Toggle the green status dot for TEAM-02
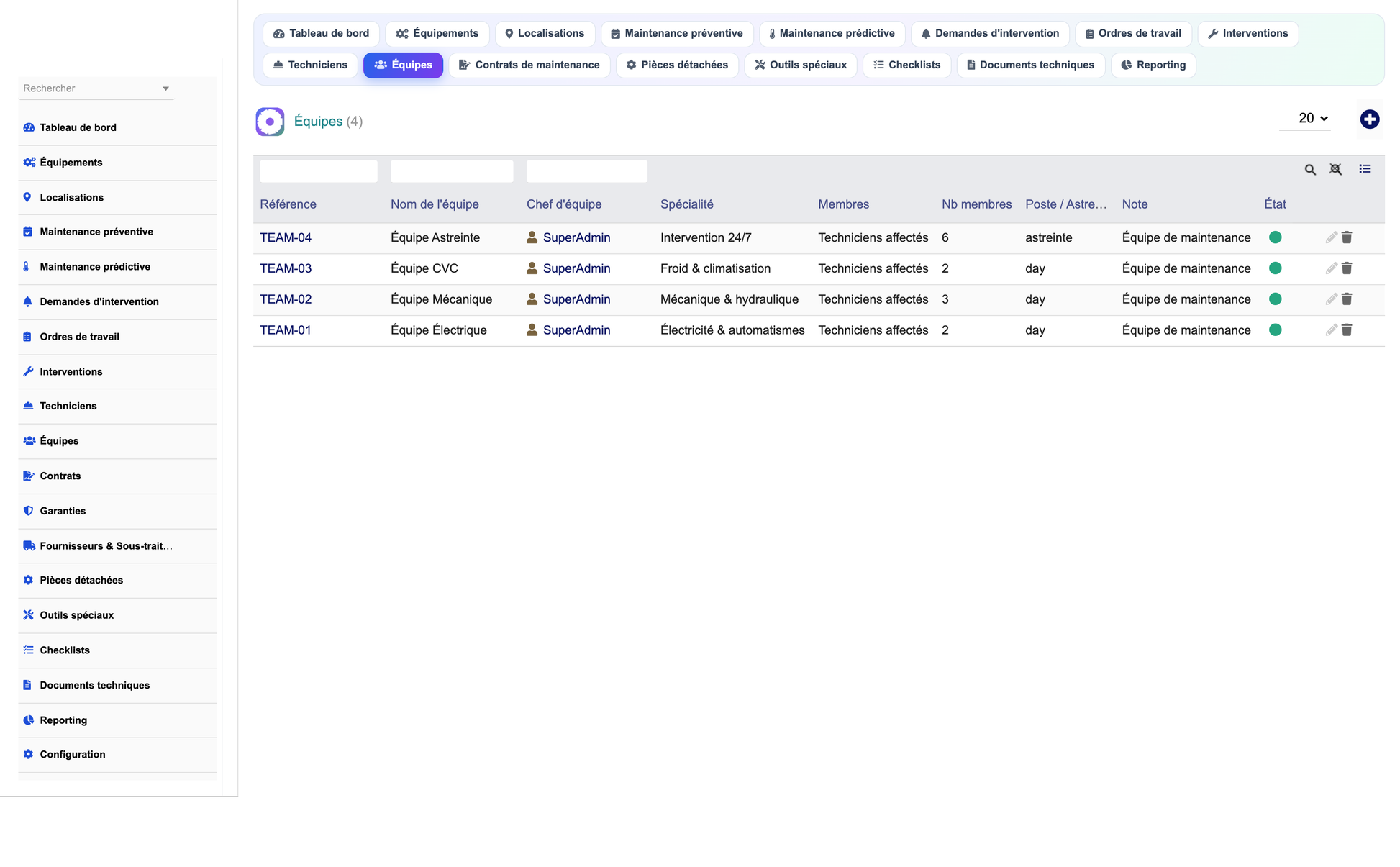The height and width of the screenshot is (867, 1400). click(x=1275, y=299)
